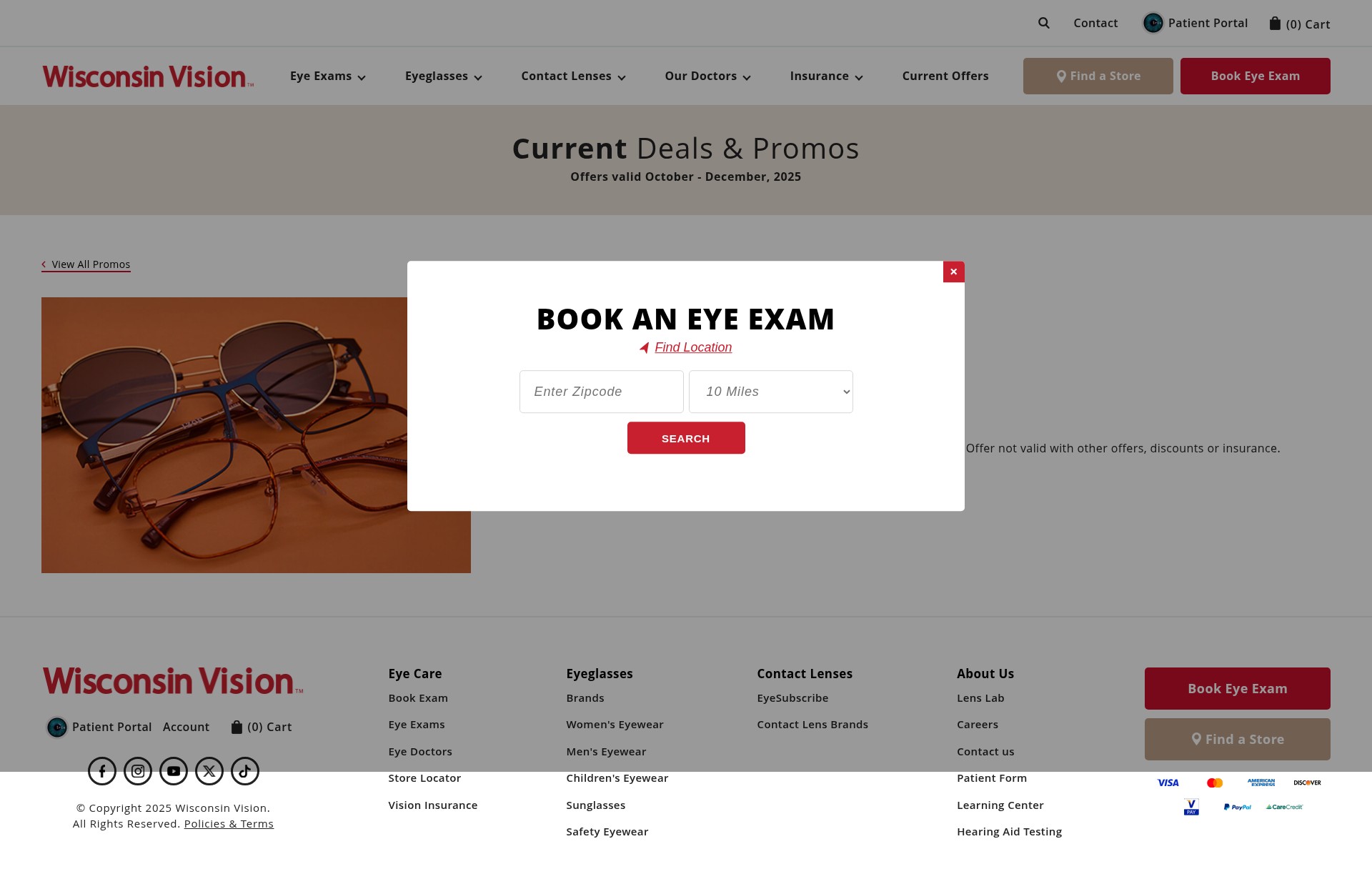Open the footer Account link
Image resolution: width=1372 pixels, height=869 pixels.
(187, 727)
